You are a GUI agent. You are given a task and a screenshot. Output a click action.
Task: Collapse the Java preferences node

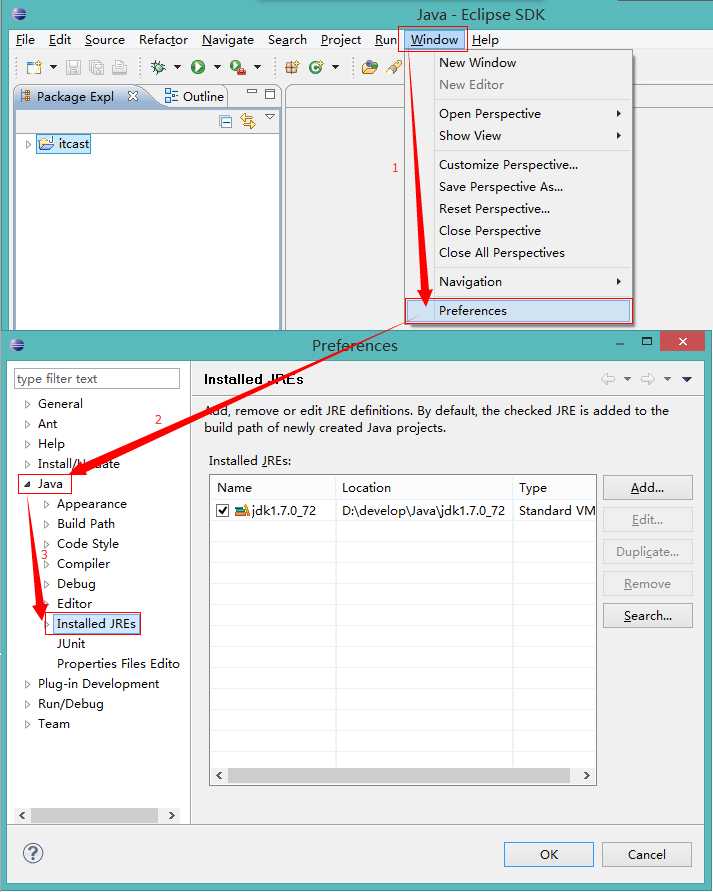[x=27, y=484]
